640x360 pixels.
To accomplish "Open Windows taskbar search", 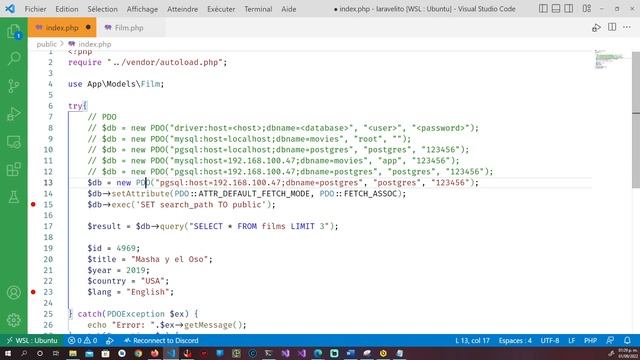I will pyautogui.click(x=24, y=353).
